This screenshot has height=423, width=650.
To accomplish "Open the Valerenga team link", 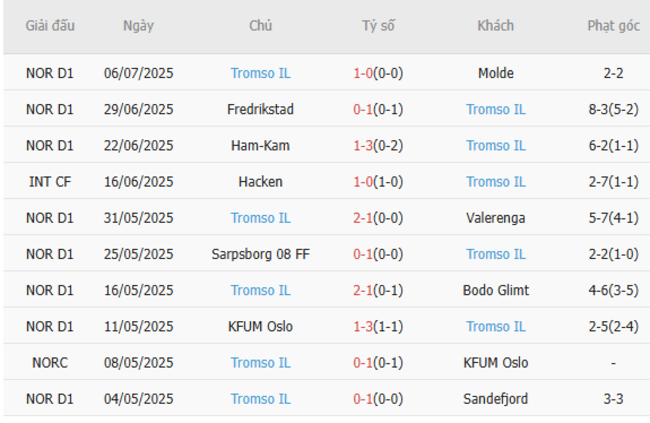I will [x=496, y=218].
